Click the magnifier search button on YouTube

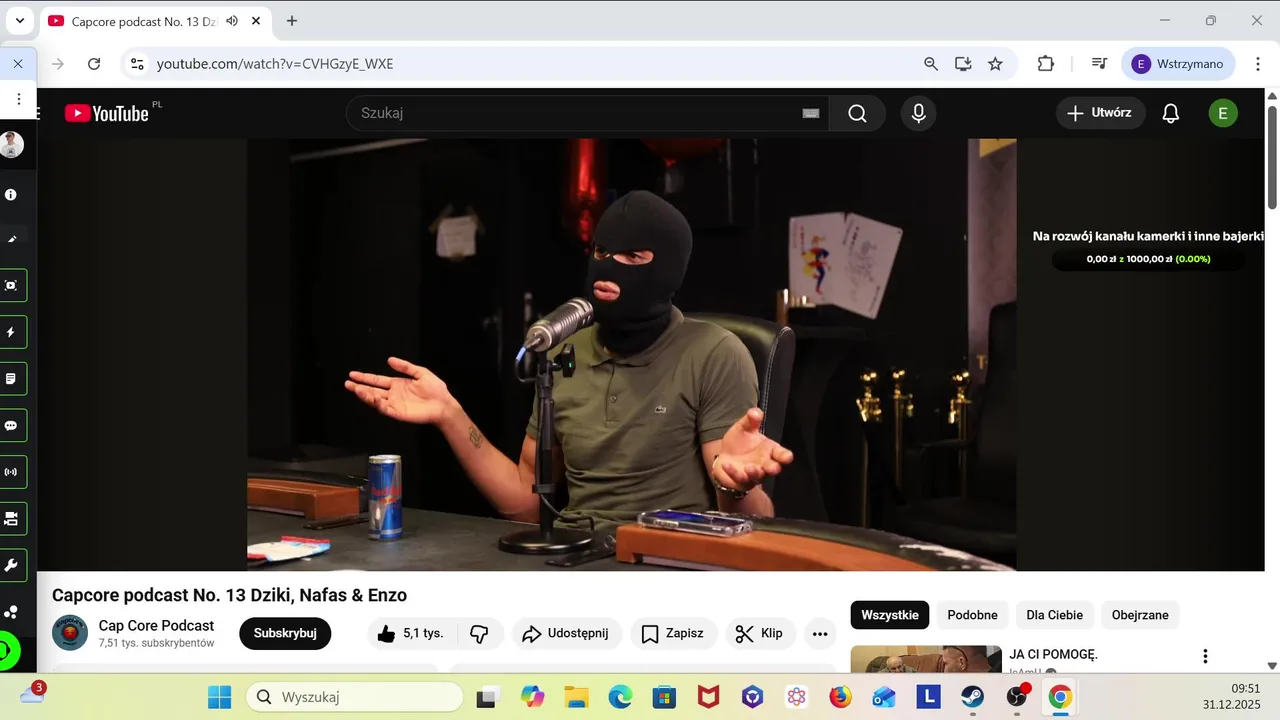pos(857,113)
